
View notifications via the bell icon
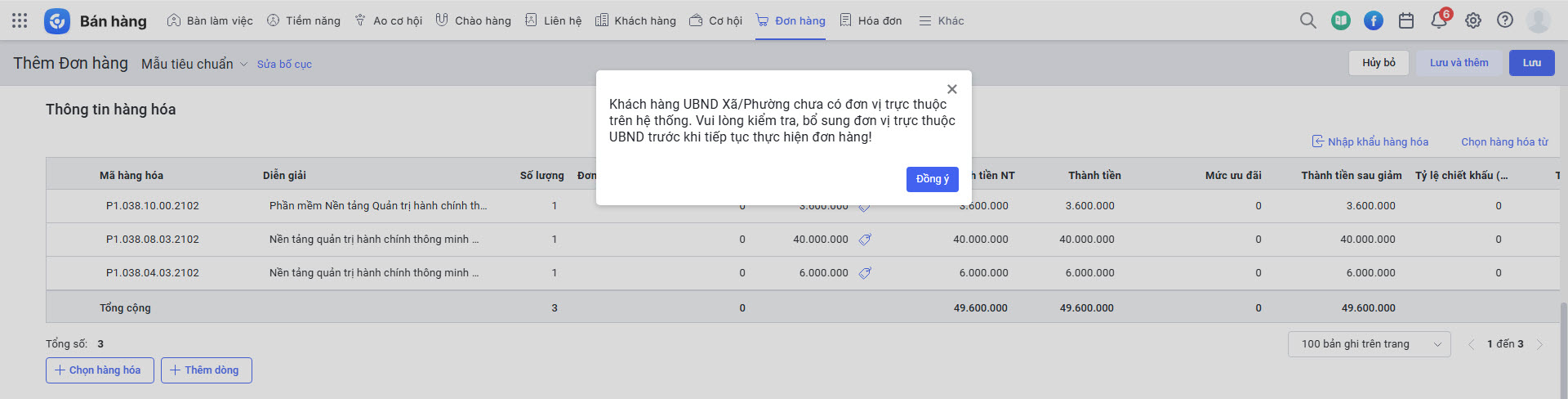pos(1439,20)
